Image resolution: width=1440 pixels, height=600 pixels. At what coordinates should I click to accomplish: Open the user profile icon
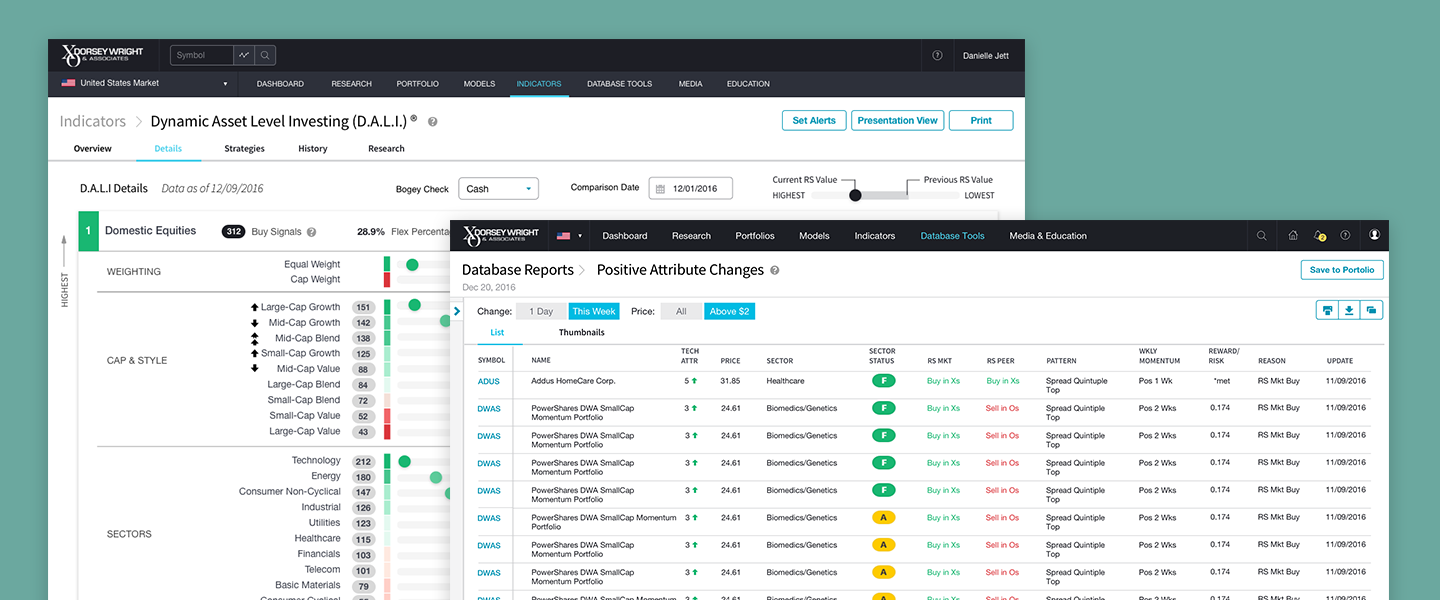click(1374, 236)
